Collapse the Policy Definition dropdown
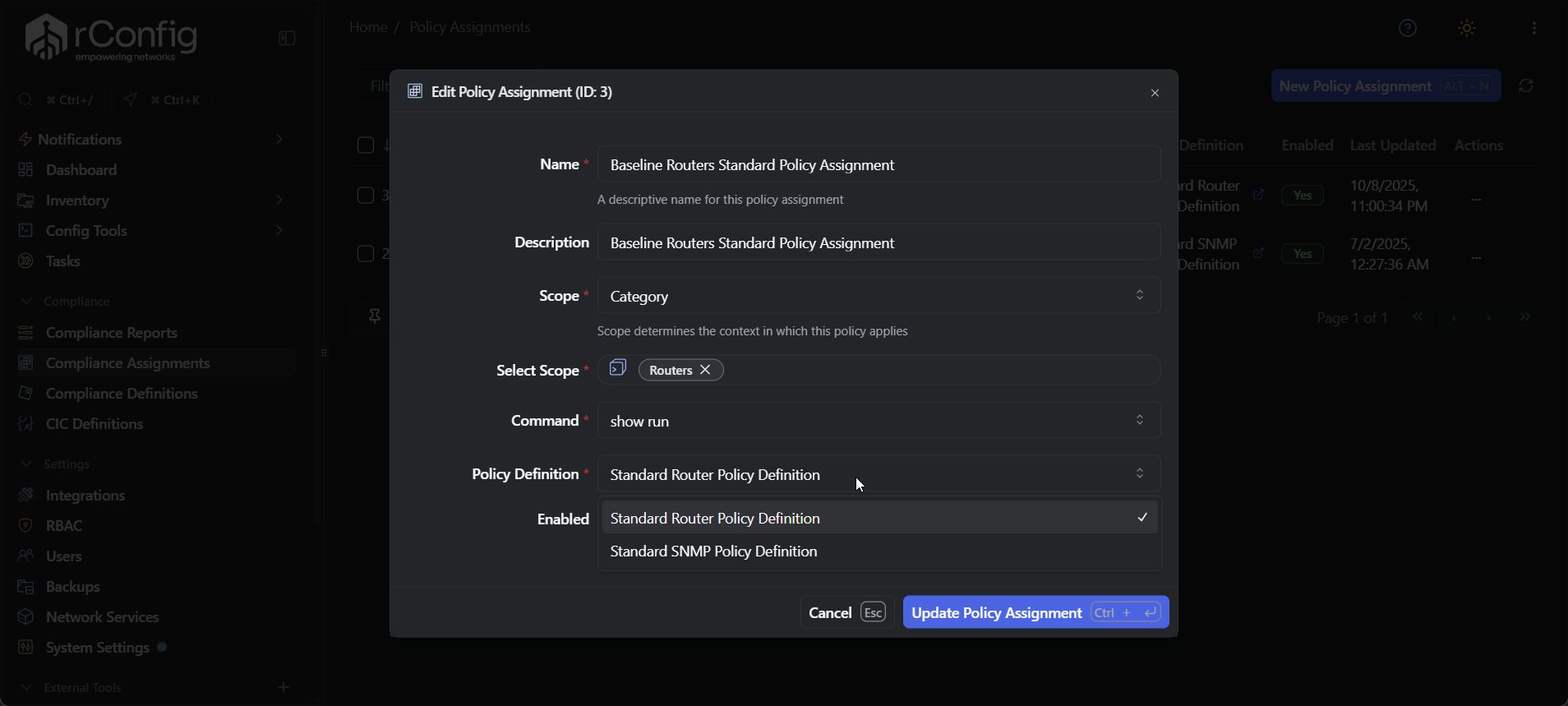 click(x=879, y=474)
